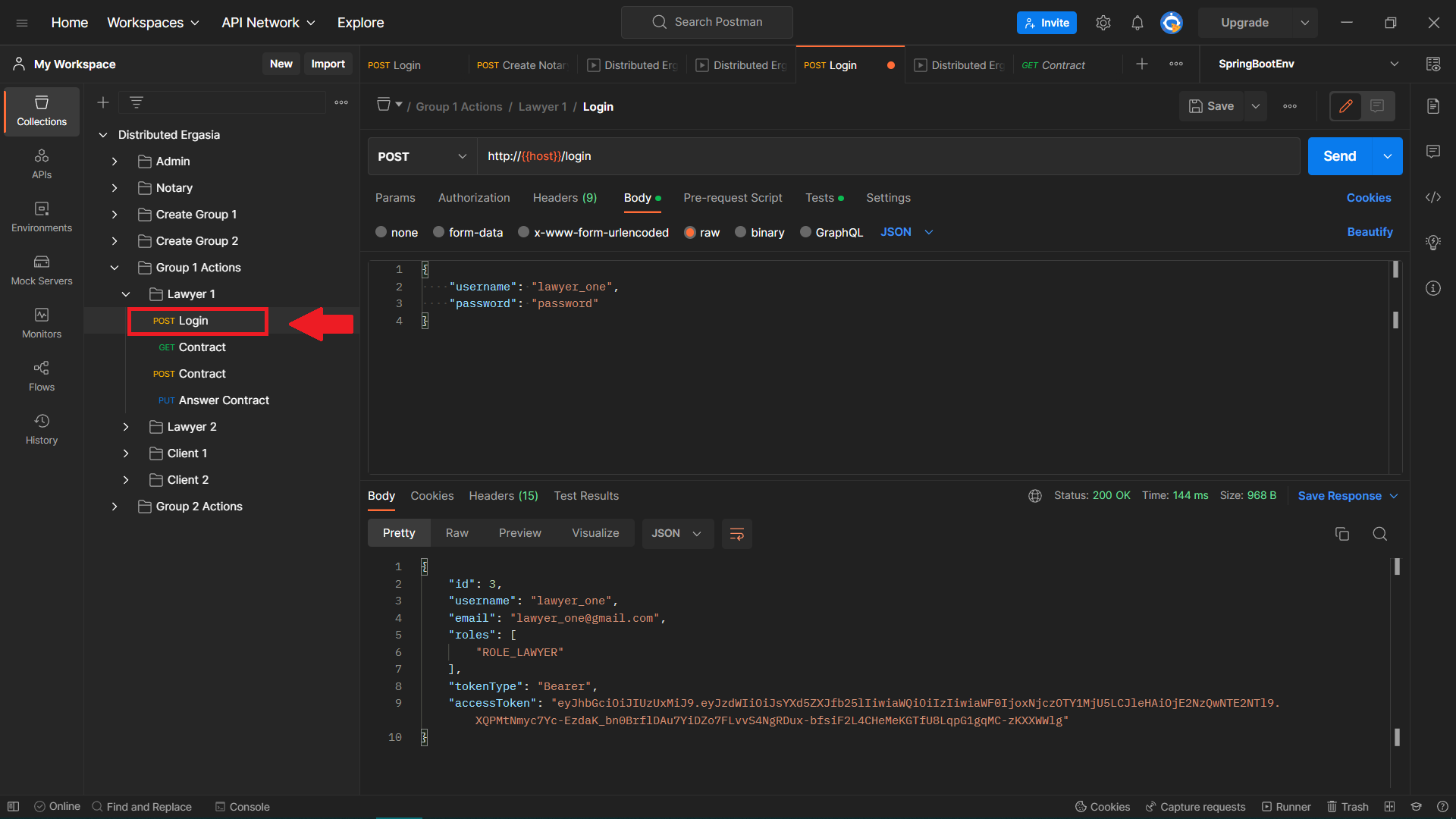
Task: Toggle the hamburger menu at top left
Action: (22, 23)
